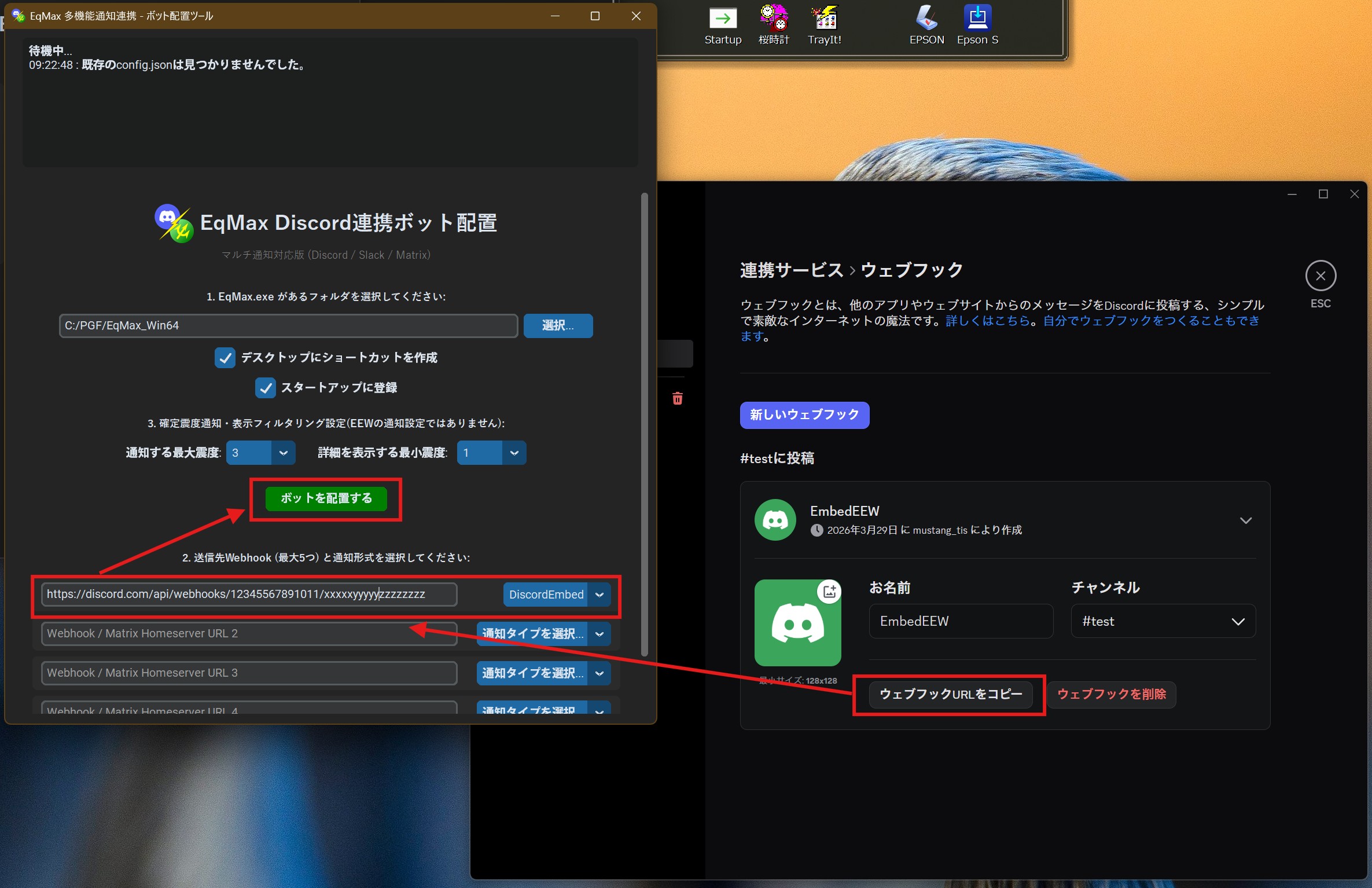Click the 連携サービス breadcrumb

(792, 269)
